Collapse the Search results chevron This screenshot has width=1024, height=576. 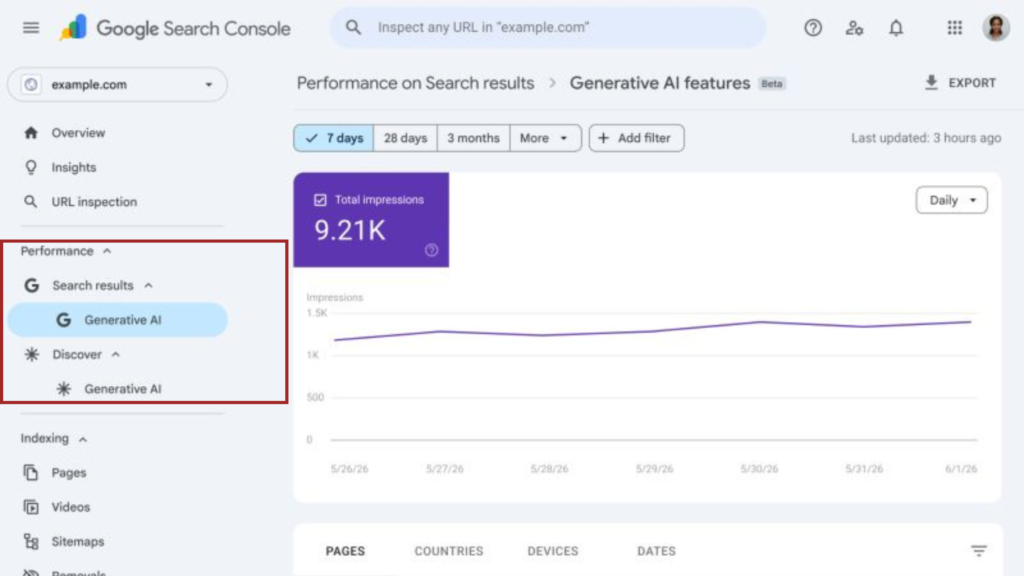pos(148,285)
